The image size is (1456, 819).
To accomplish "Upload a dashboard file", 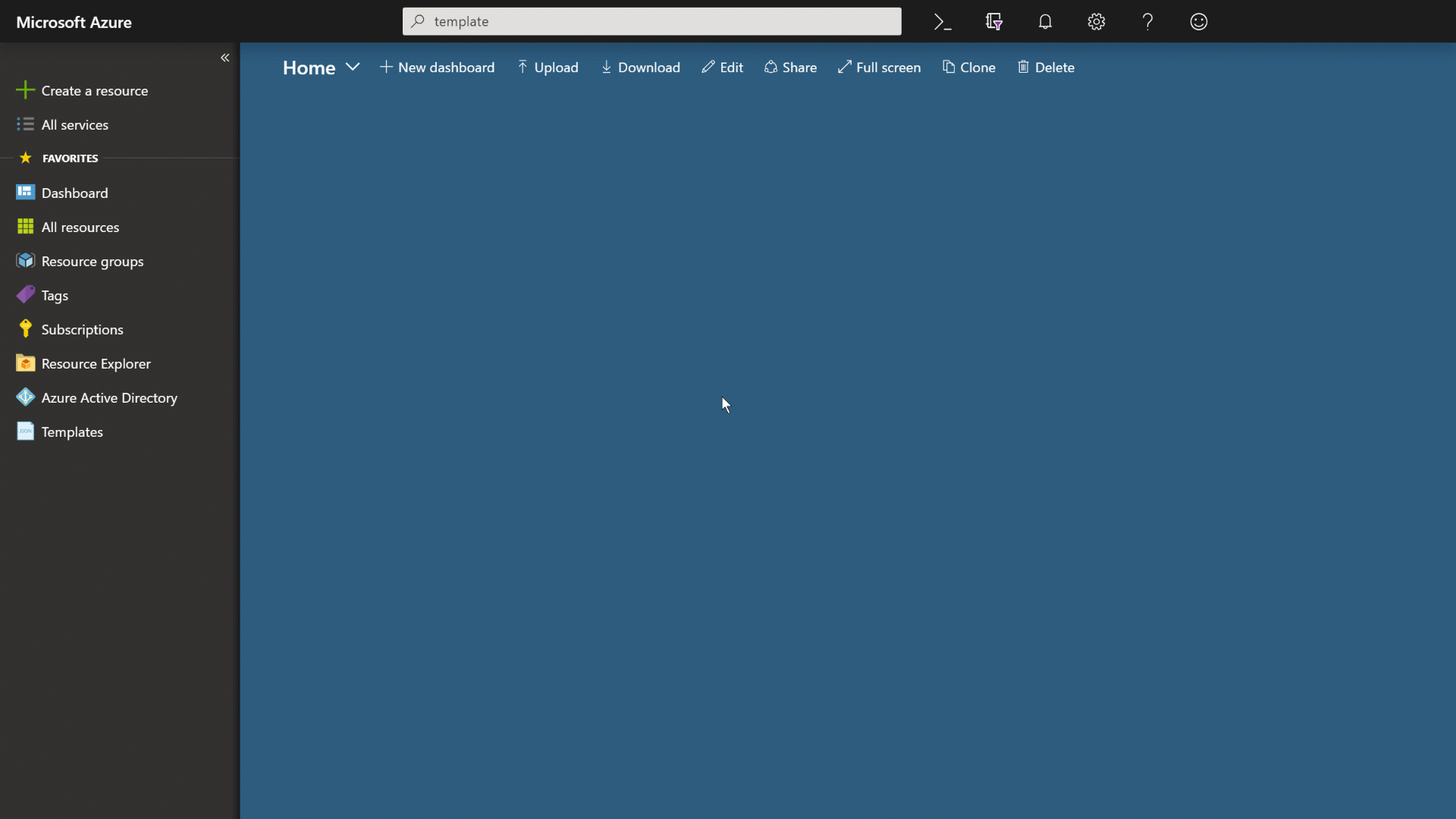I will click(548, 67).
